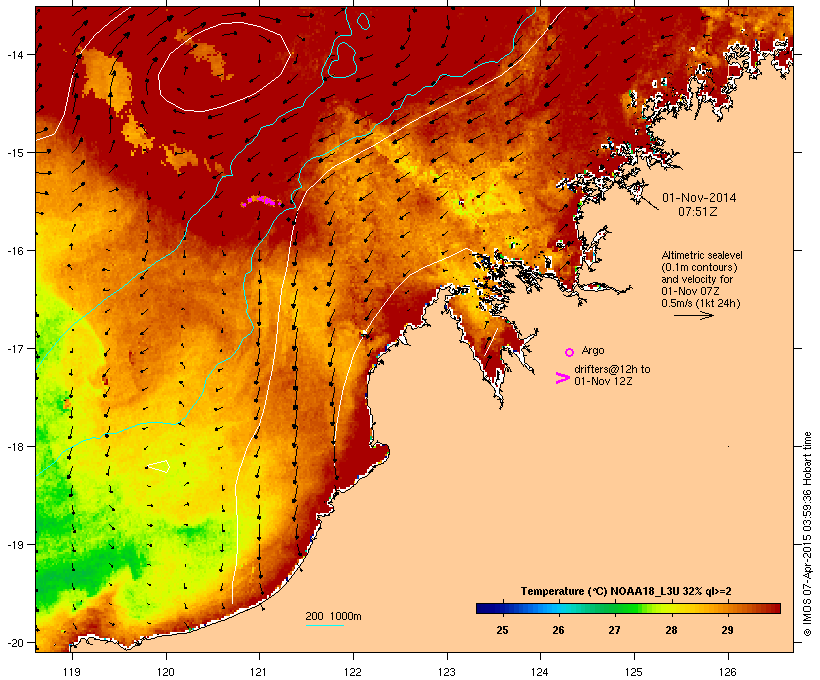This screenshot has width=820, height=680.
Task: Click the time label 07:51Z
Action: click(698, 212)
